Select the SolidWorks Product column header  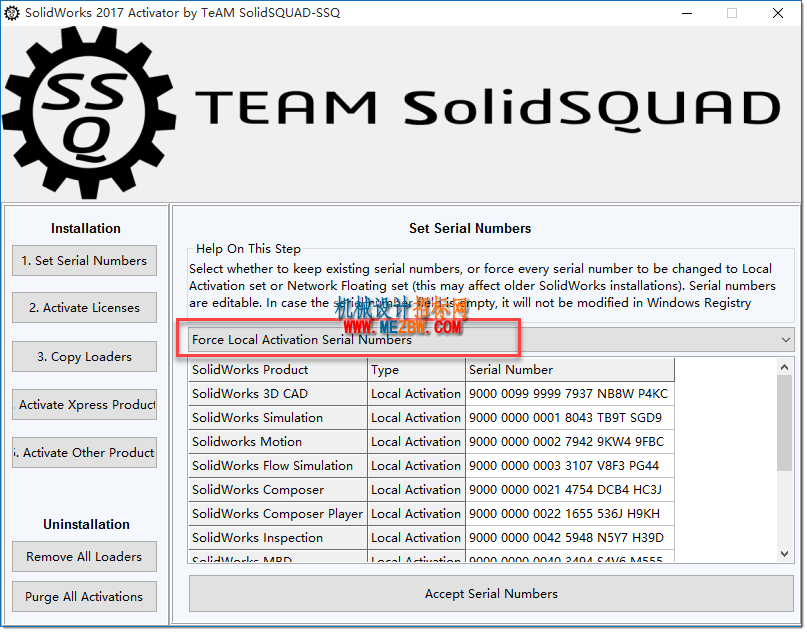point(278,370)
